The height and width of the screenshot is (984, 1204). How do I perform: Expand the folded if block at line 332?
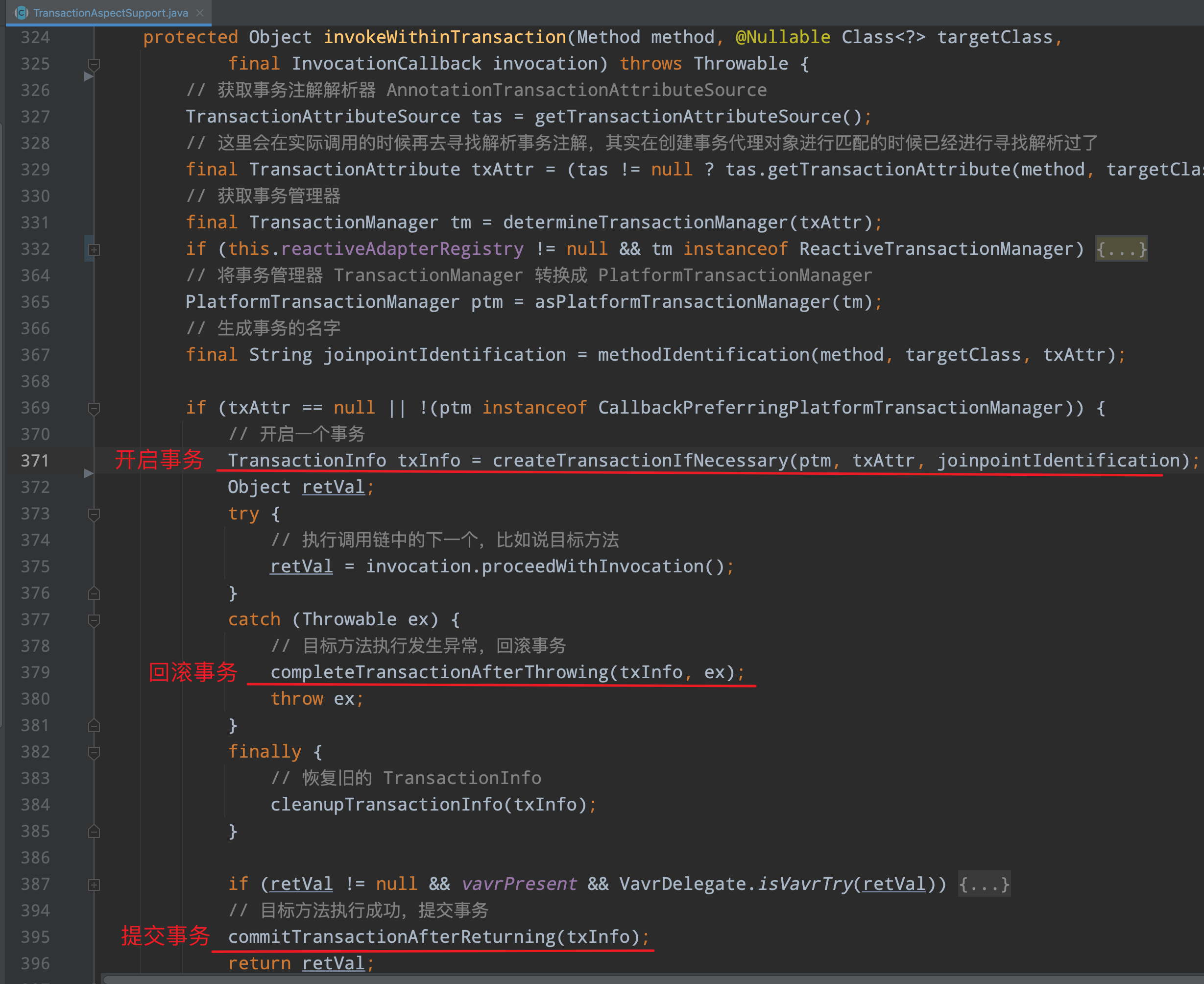[94, 249]
